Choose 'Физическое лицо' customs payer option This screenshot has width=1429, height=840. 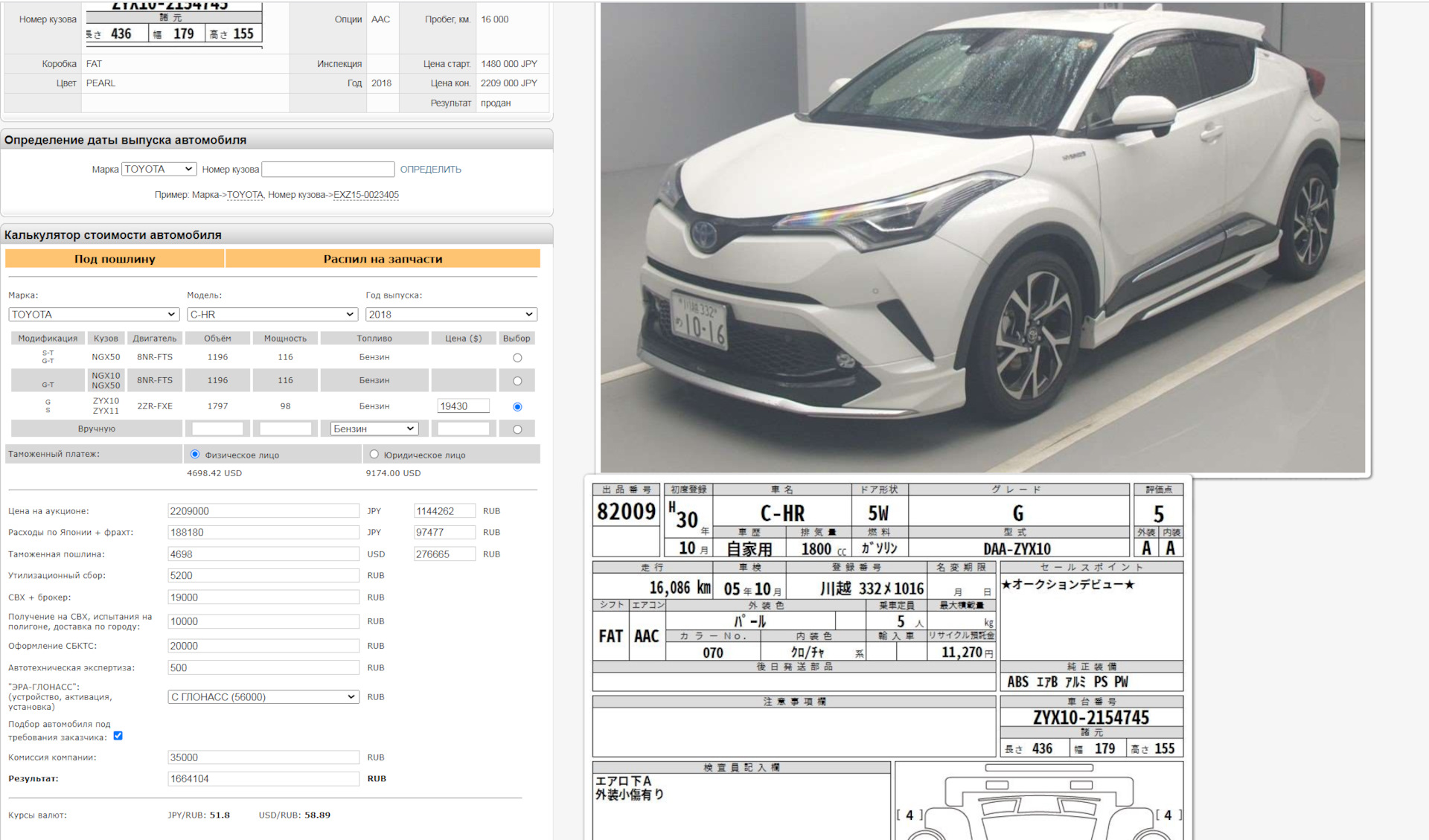point(195,455)
